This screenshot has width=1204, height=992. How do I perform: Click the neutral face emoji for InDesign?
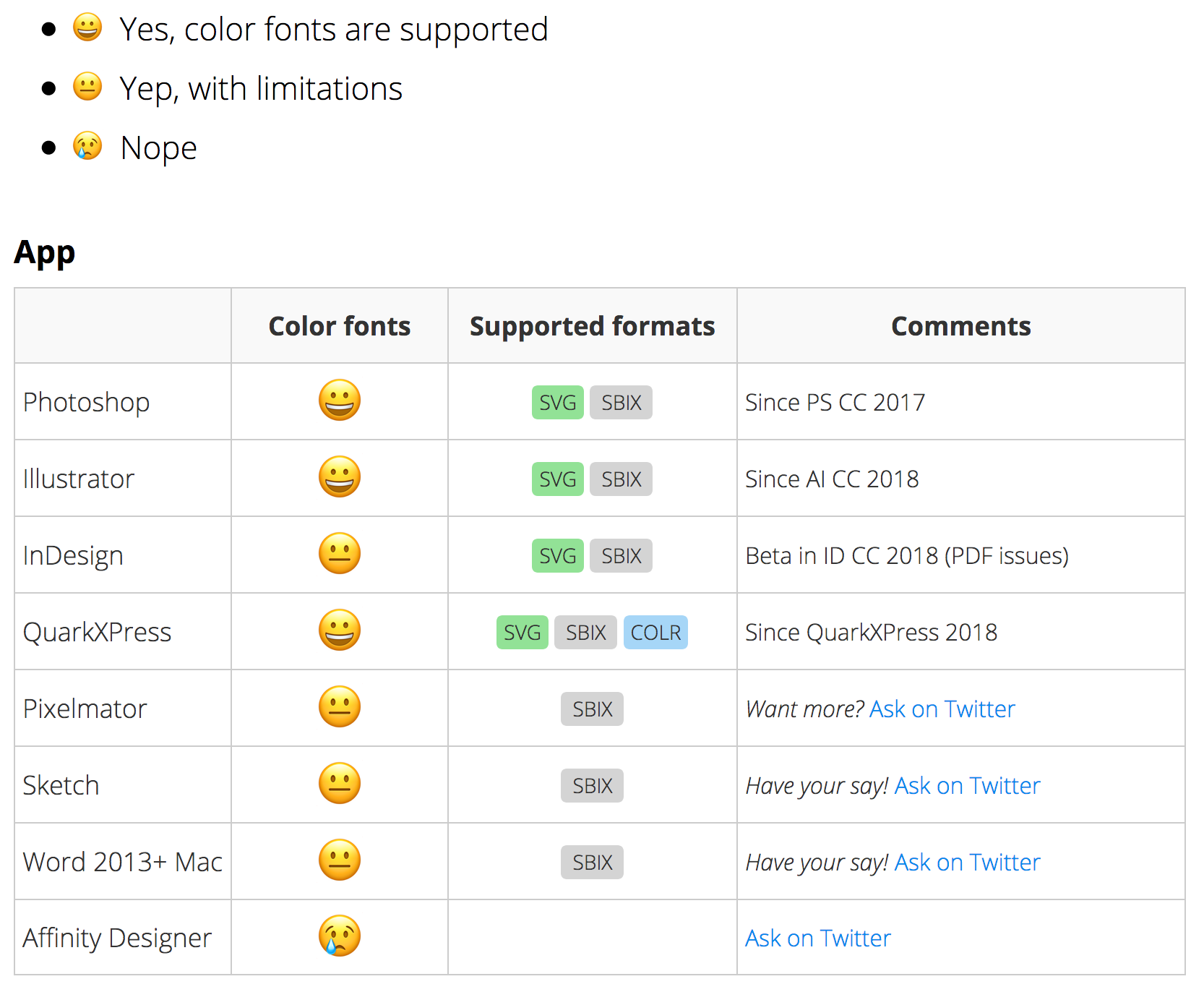point(340,553)
